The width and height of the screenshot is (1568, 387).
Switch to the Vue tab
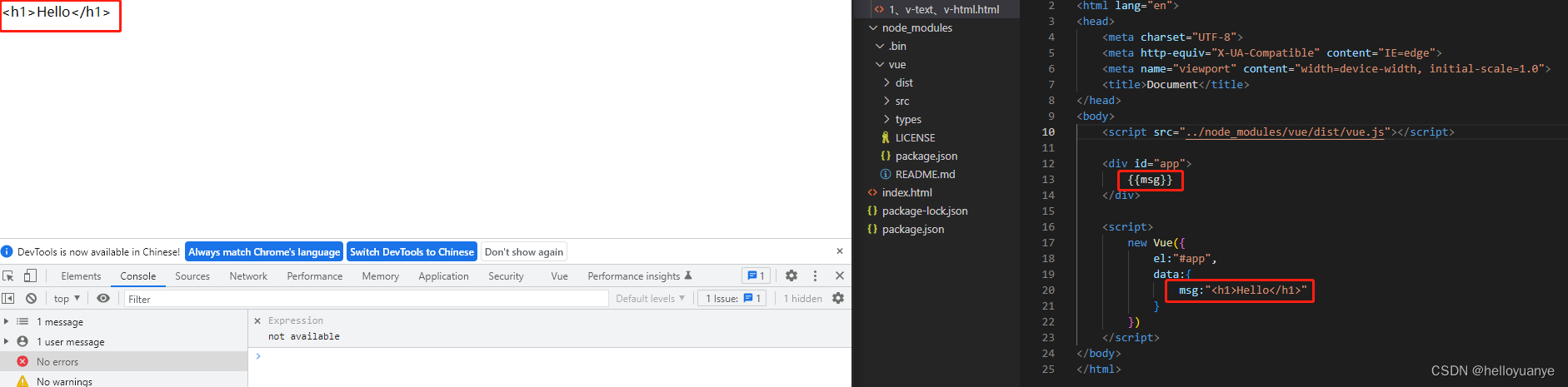coord(559,276)
